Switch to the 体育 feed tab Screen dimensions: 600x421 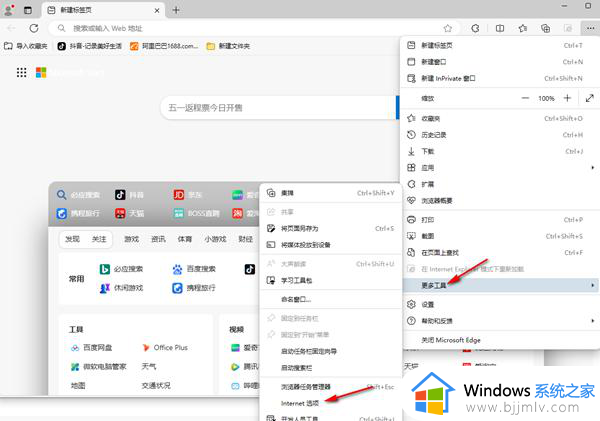[185, 239]
